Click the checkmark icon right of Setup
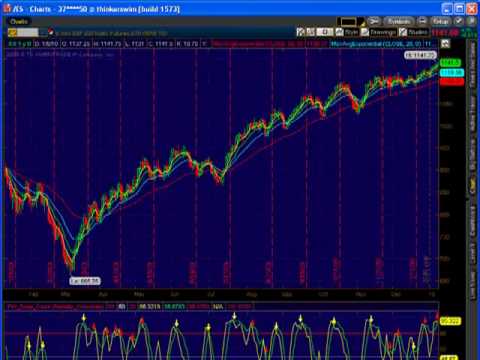 pos(459,21)
